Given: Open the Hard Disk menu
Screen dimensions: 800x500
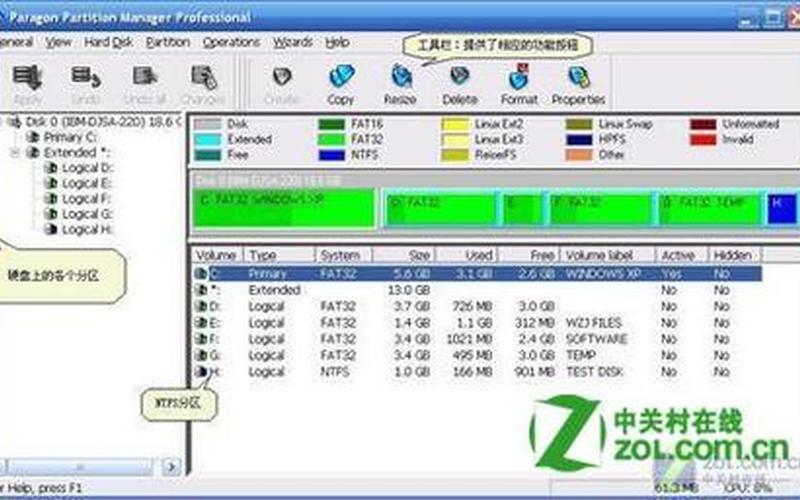Looking at the screenshot, I should (x=108, y=42).
